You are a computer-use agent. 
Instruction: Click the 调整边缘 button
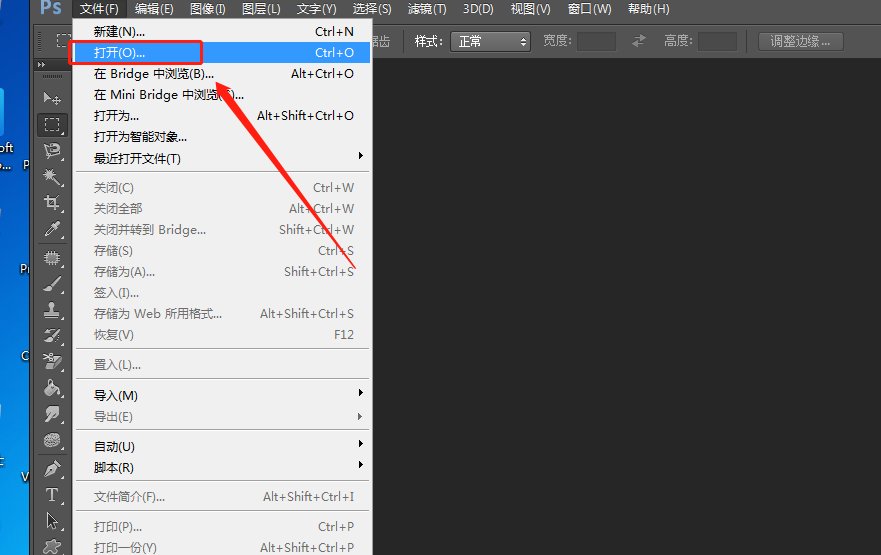click(x=801, y=42)
